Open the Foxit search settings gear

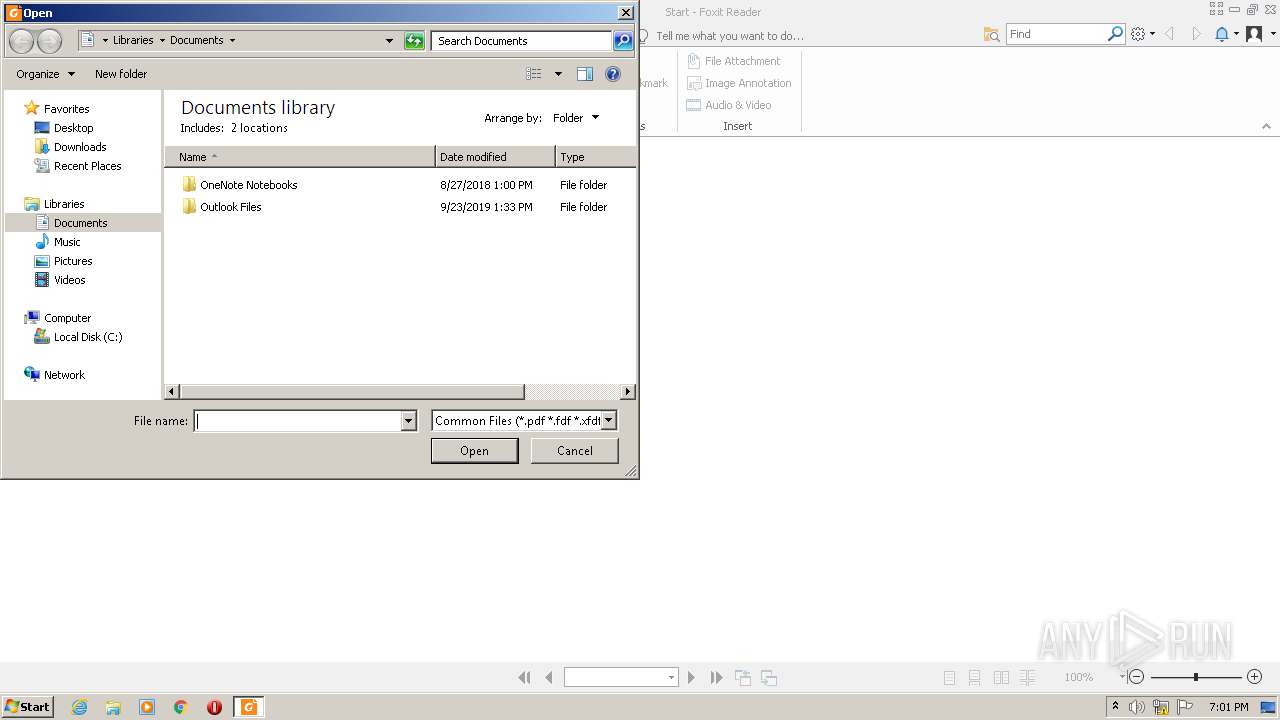[x=1138, y=34]
